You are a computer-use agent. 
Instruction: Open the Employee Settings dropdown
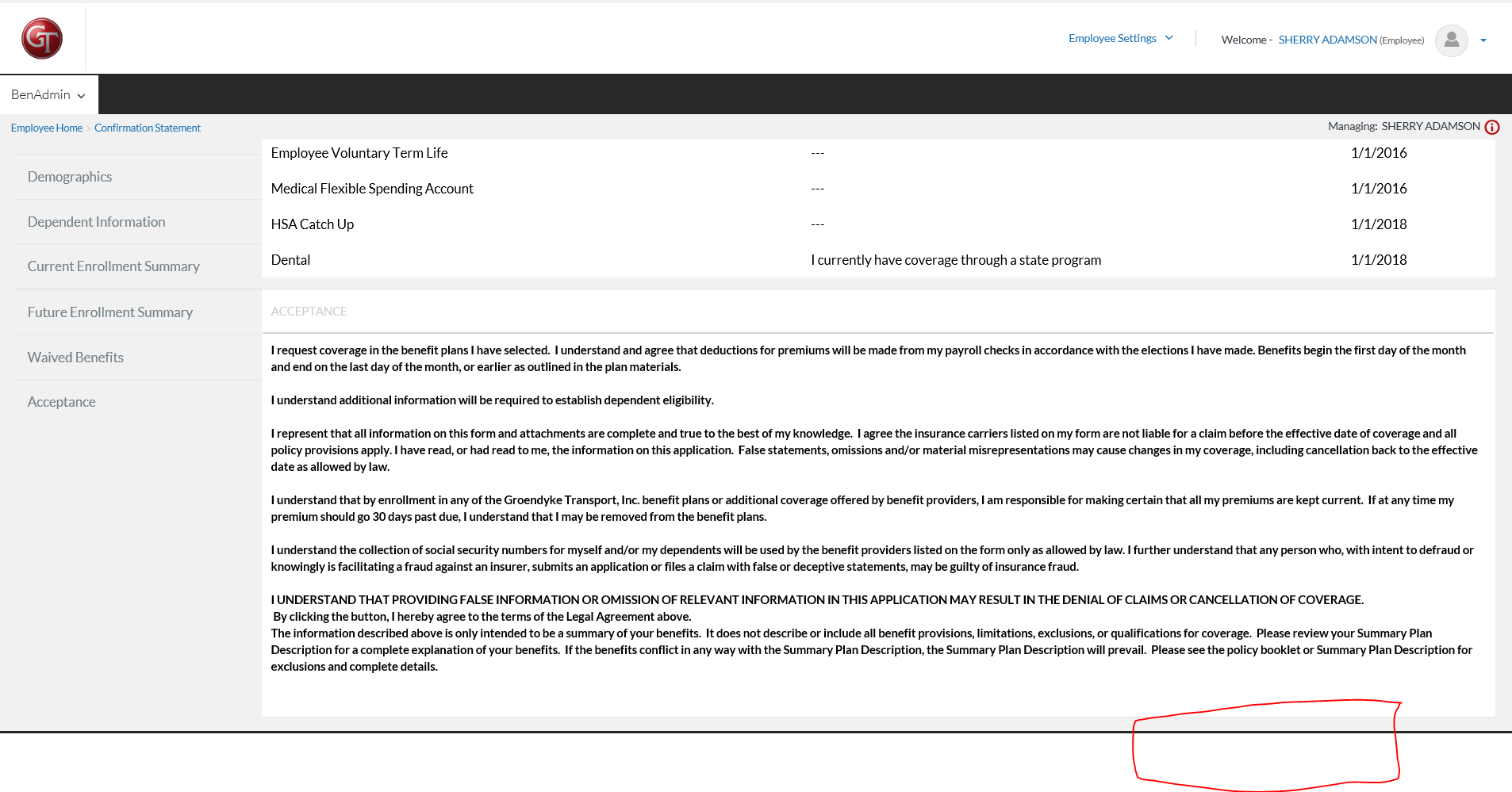[1119, 38]
